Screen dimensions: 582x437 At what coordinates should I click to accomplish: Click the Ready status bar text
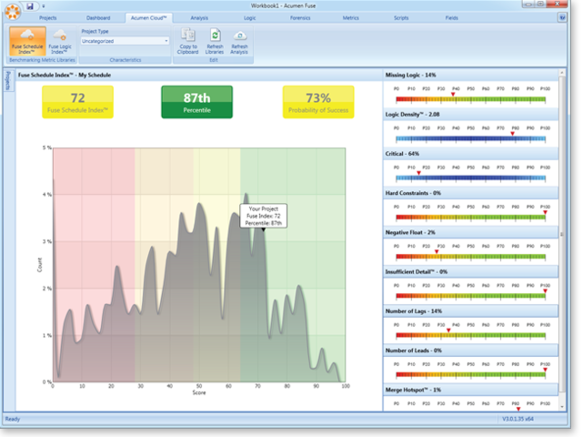(12, 419)
